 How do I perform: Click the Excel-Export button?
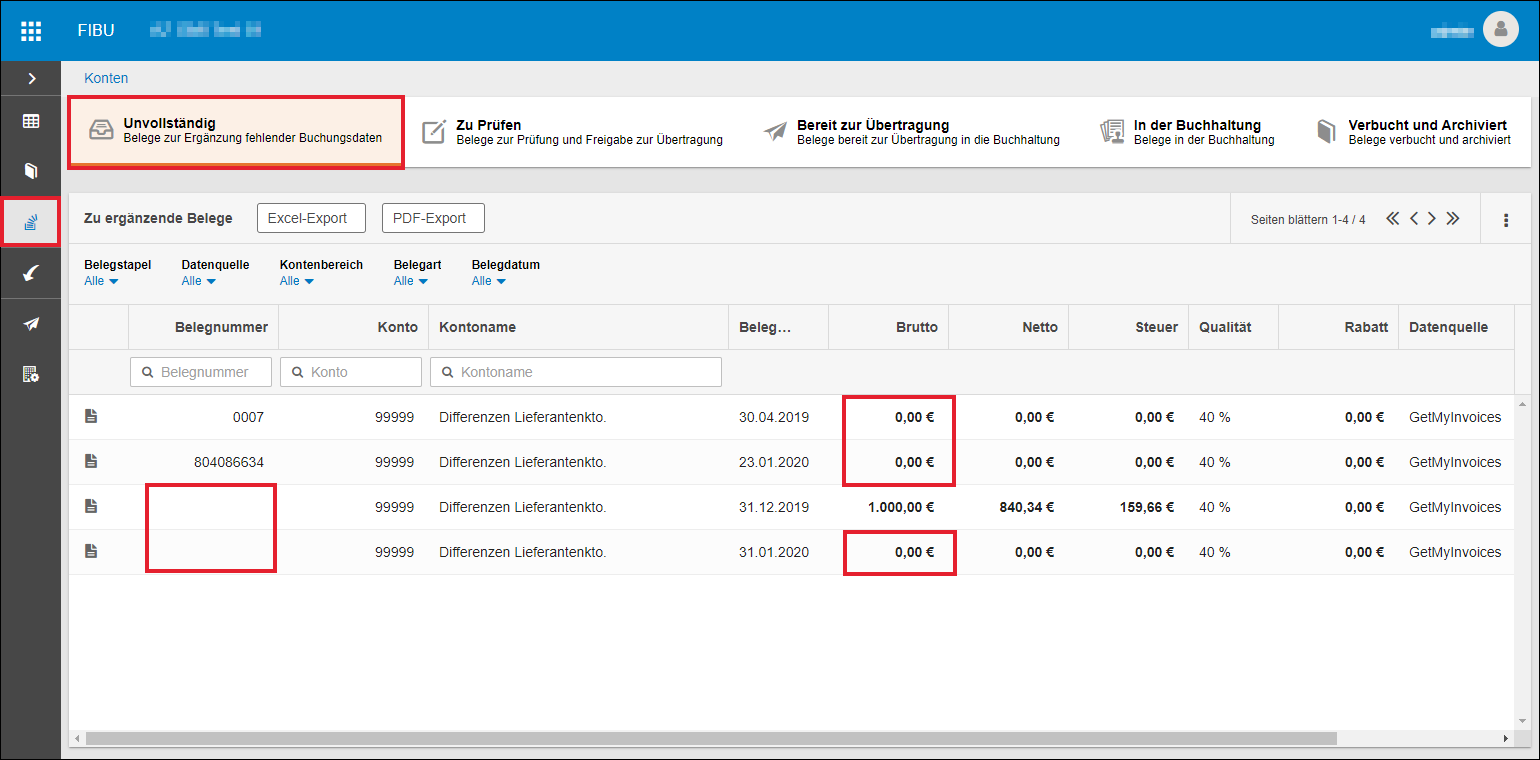[x=311, y=218]
